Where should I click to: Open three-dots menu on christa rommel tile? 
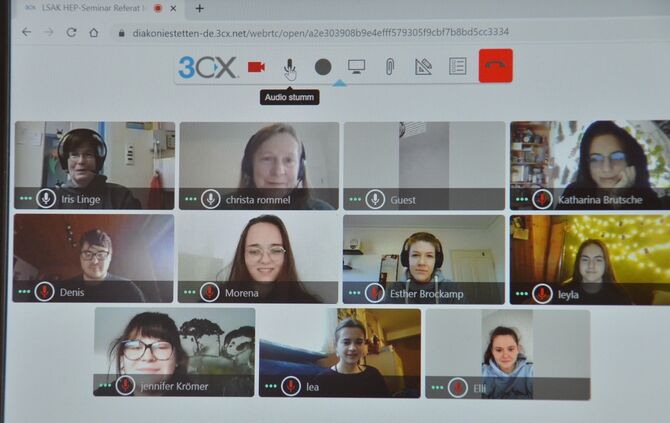click(x=189, y=199)
